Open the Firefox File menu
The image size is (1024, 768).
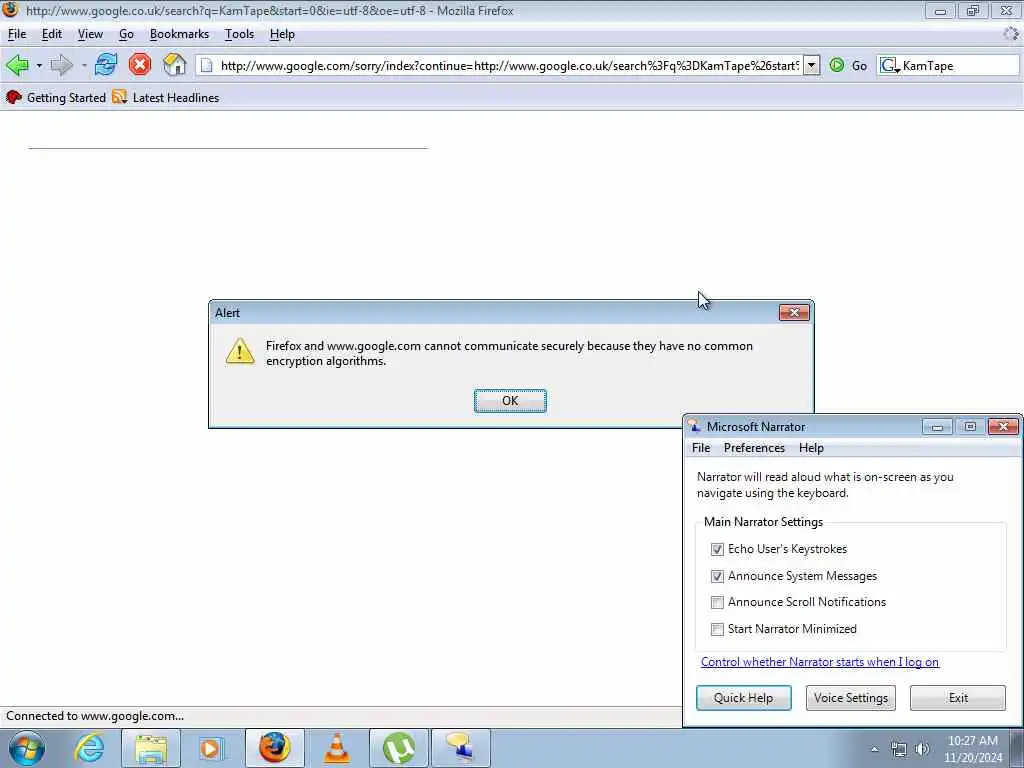(17, 34)
